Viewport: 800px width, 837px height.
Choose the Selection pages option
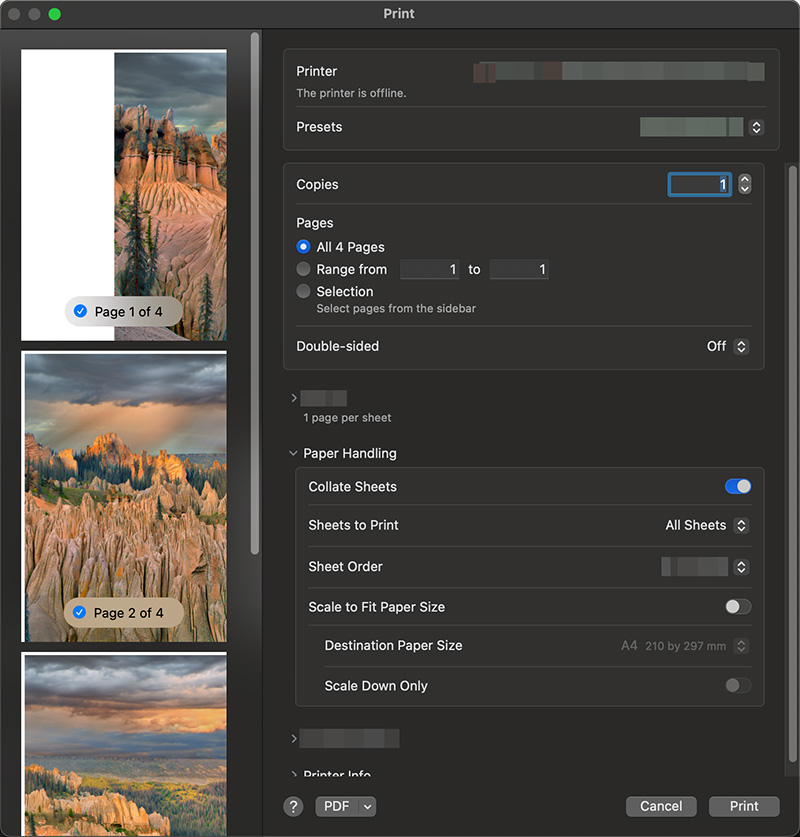(x=303, y=291)
